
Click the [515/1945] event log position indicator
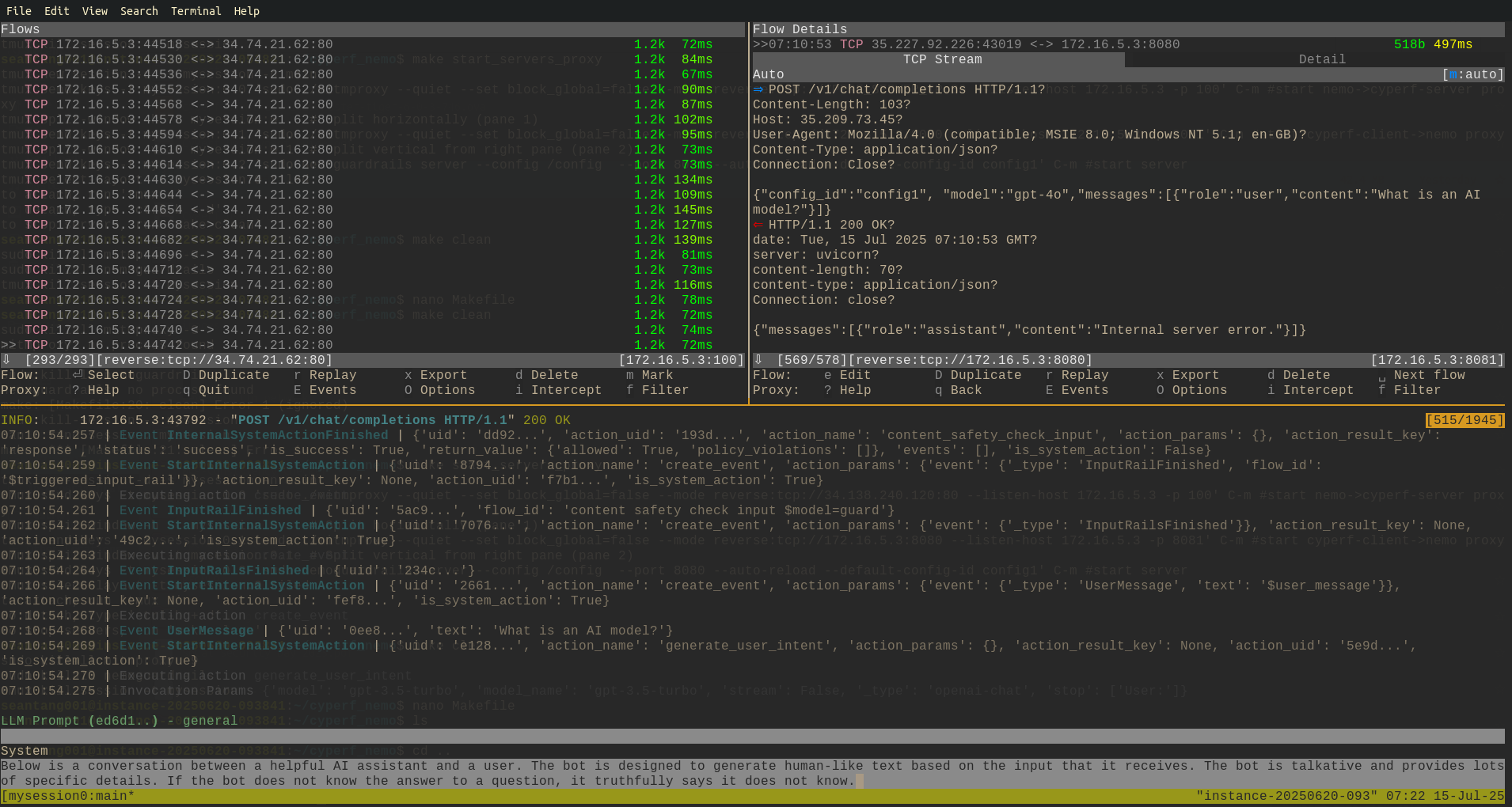pos(1465,420)
